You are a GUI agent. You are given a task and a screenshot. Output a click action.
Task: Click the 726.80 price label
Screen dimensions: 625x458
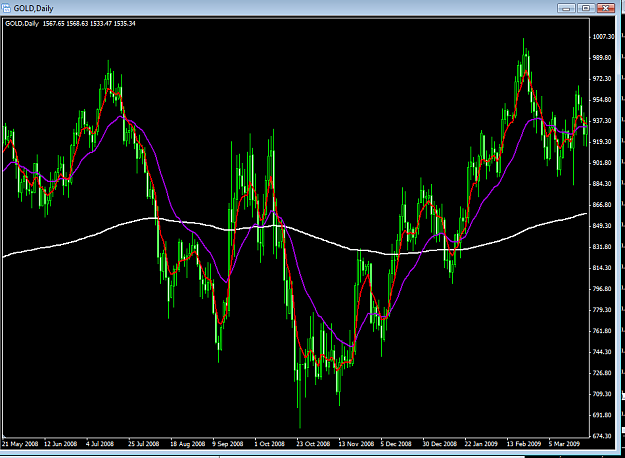(x=602, y=373)
